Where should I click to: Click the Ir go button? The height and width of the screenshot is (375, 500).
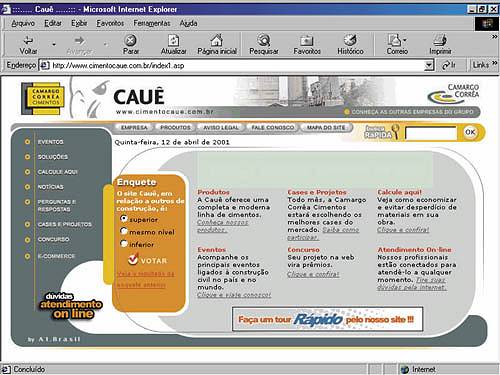pyautogui.click(x=449, y=65)
